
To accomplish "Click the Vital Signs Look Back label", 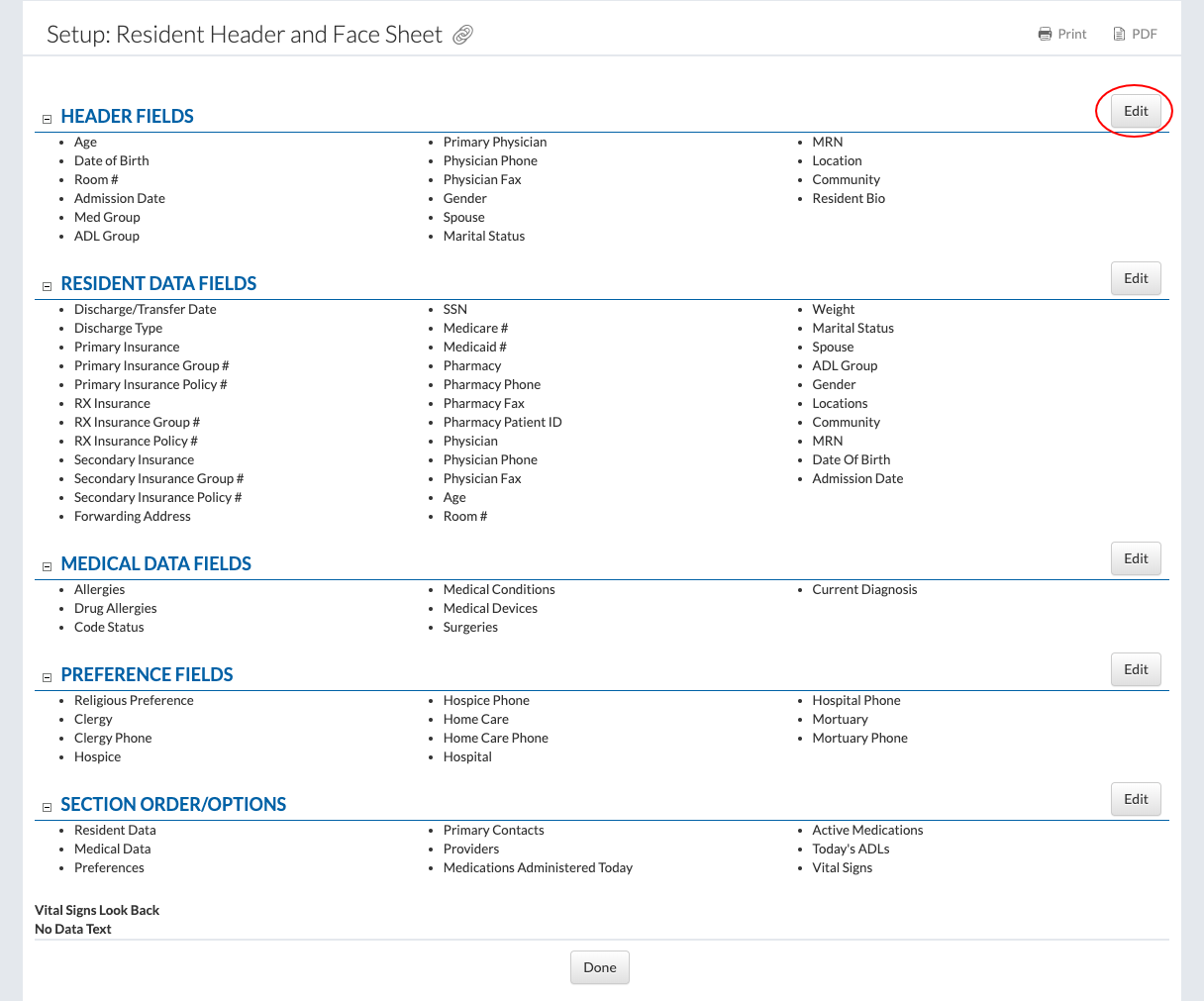I will tap(97, 910).
